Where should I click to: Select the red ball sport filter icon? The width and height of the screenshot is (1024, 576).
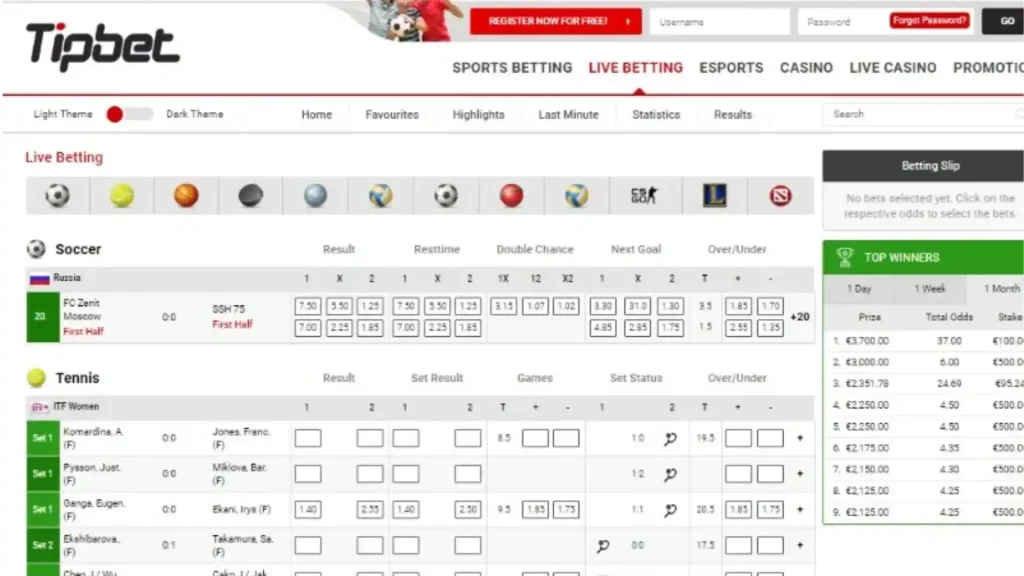point(511,195)
